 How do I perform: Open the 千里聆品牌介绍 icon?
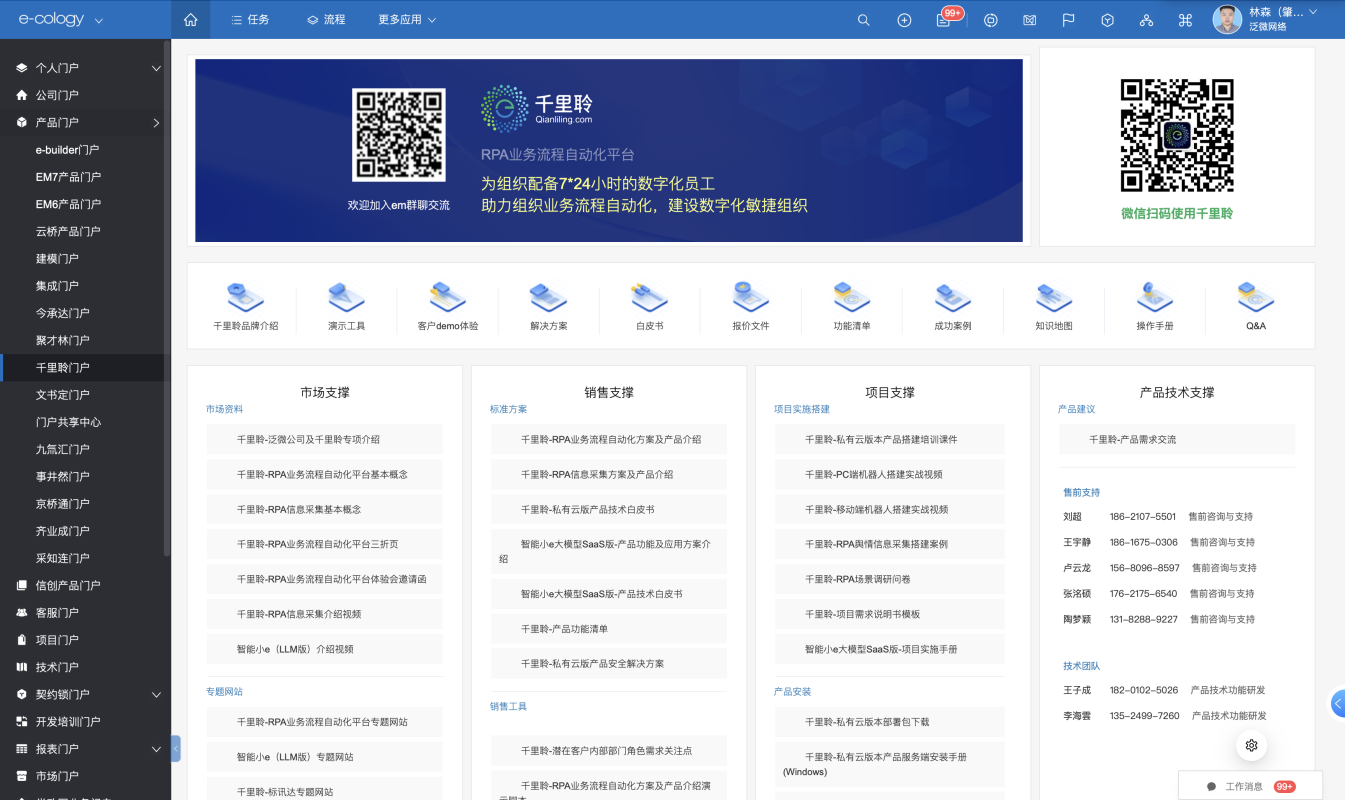coord(246,298)
